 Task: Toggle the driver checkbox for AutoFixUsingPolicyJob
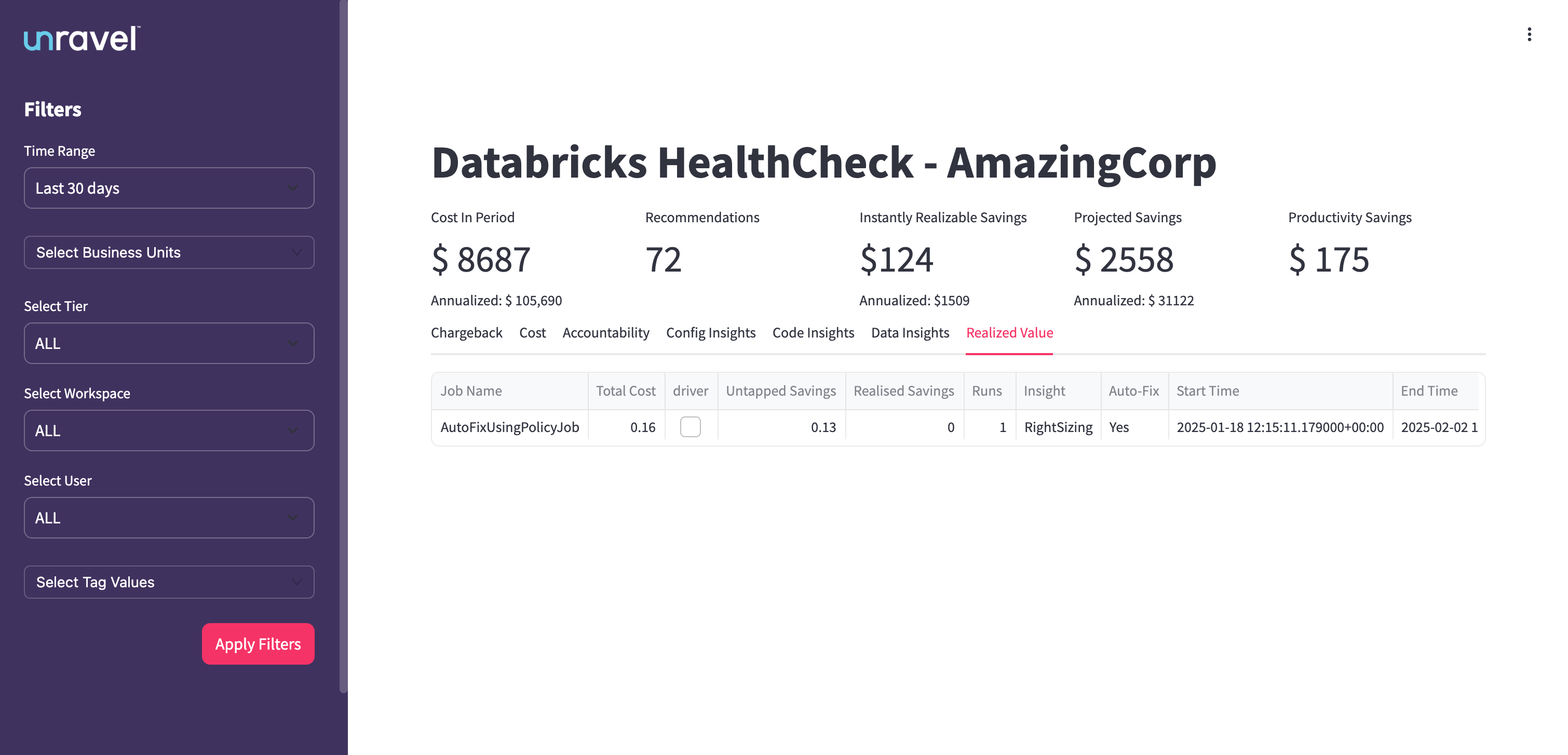coord(690,427)
